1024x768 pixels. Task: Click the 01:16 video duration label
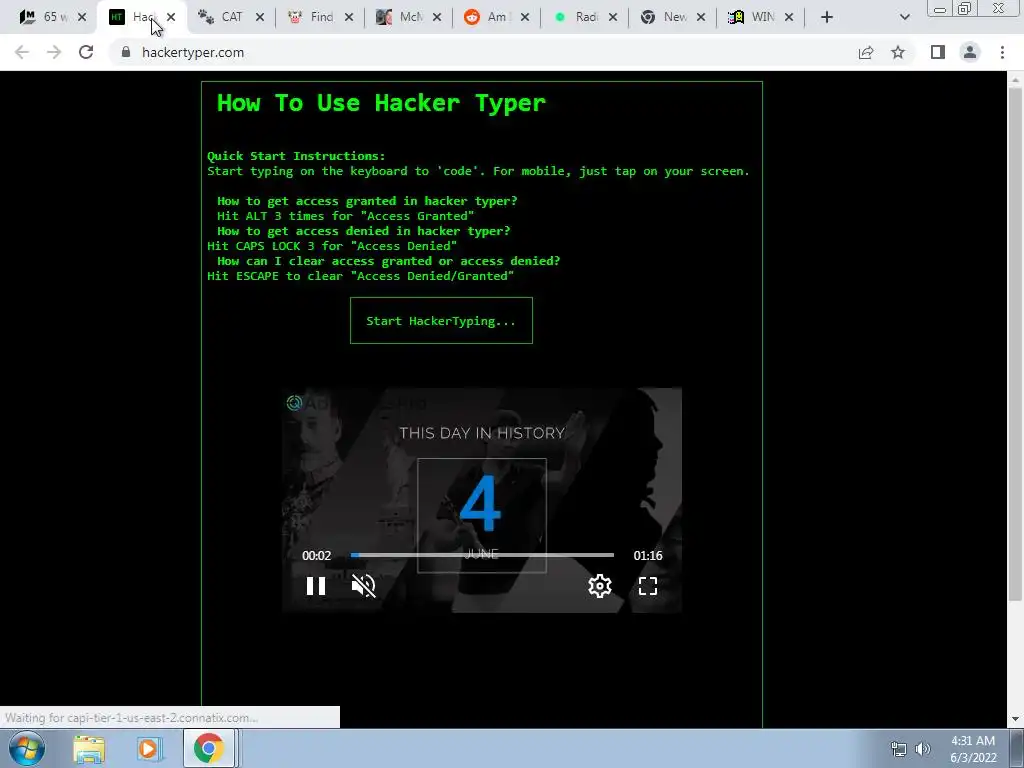coord(648,555)
